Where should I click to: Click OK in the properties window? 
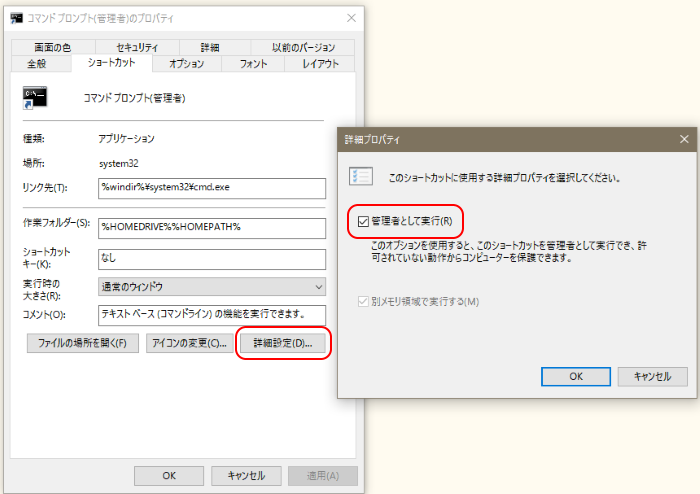coord(169,476)
